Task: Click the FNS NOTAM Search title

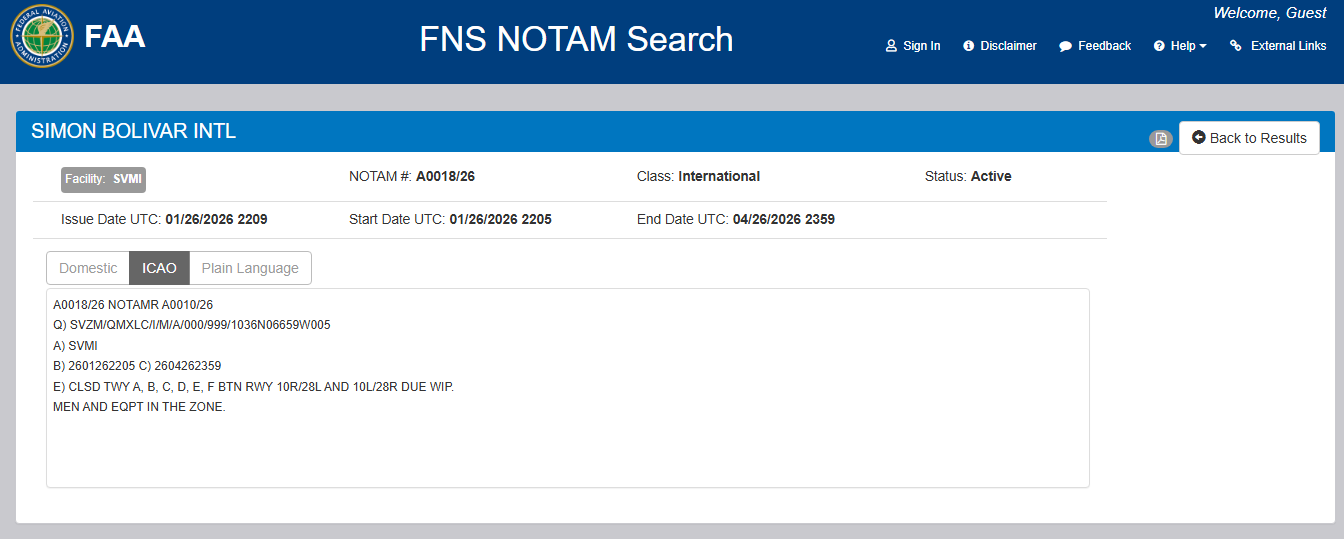Action: pyautogui.click(x=576, y=40)
